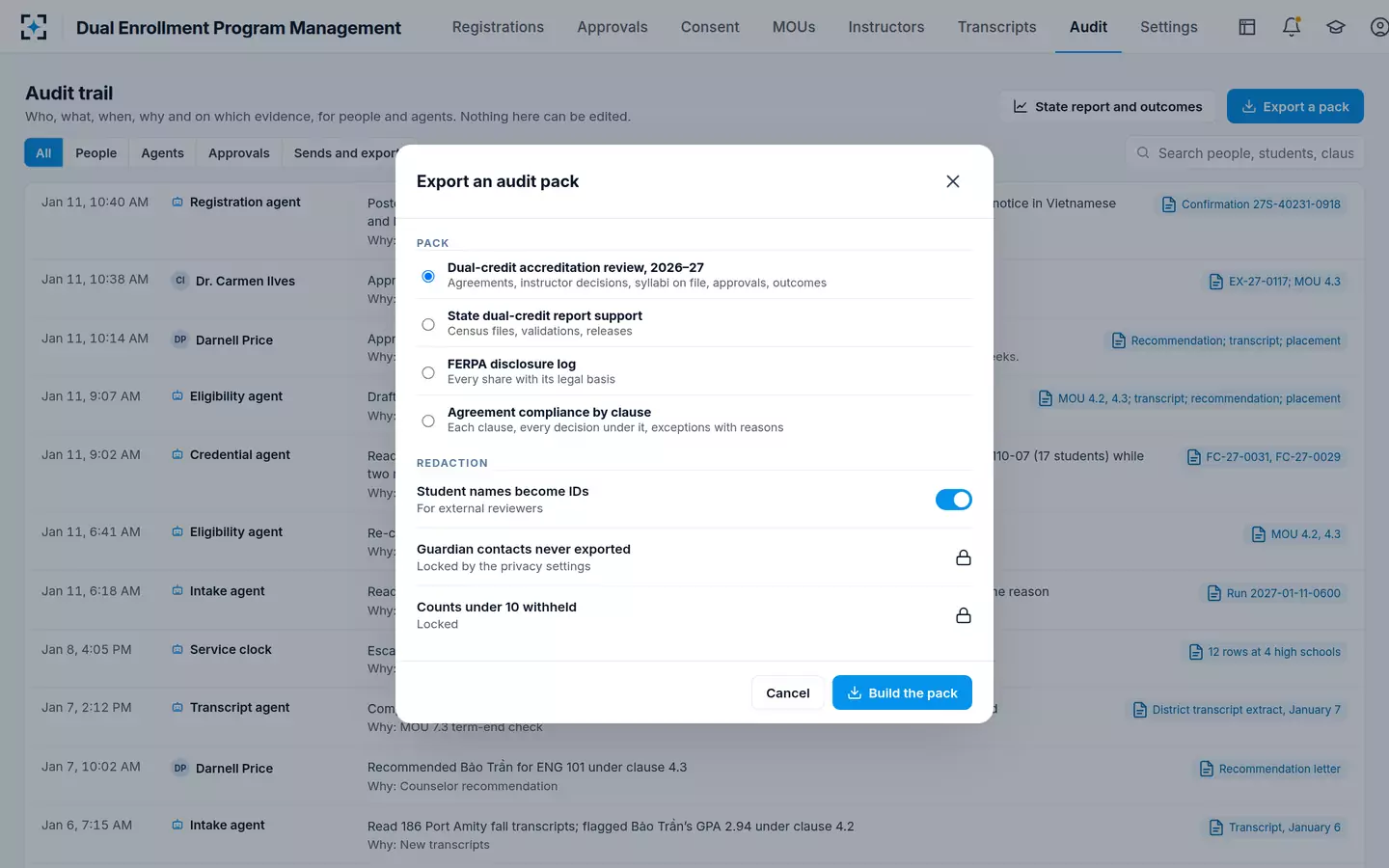Filter audit trail by People

click(x=95, y=152)
